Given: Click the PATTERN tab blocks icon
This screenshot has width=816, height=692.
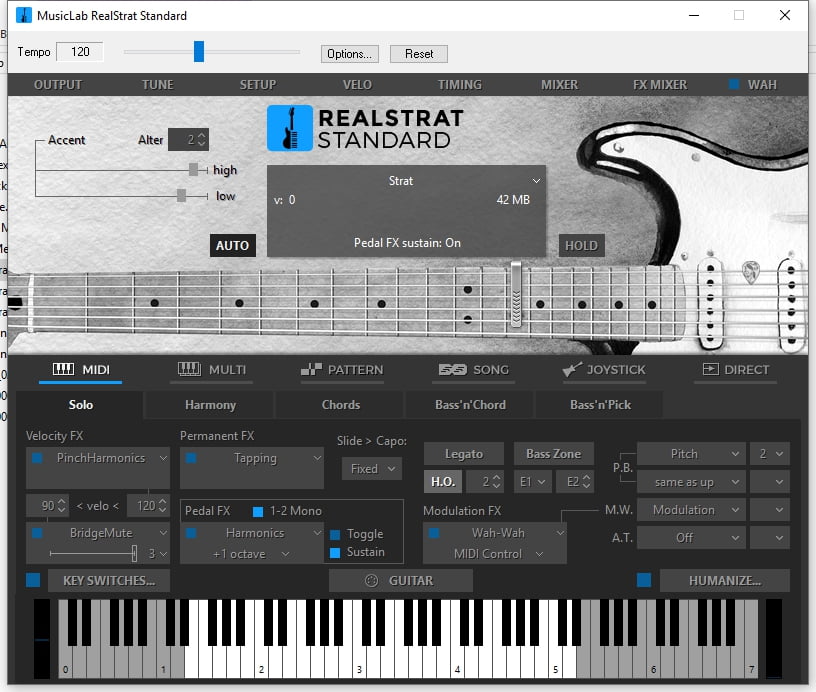Looking at the screenshot, I should pos(311,369).
